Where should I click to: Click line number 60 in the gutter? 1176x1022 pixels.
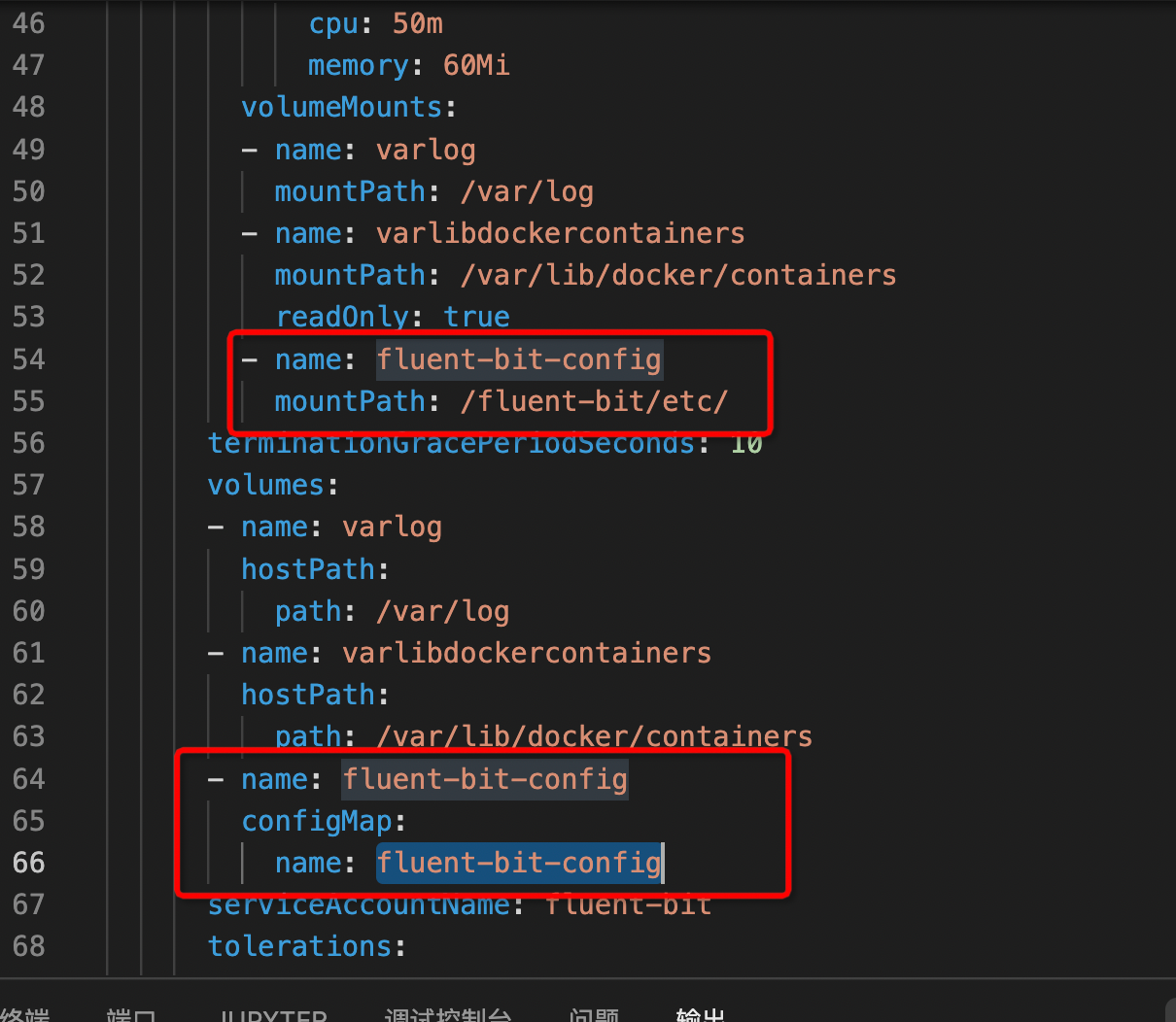point(29,611)
